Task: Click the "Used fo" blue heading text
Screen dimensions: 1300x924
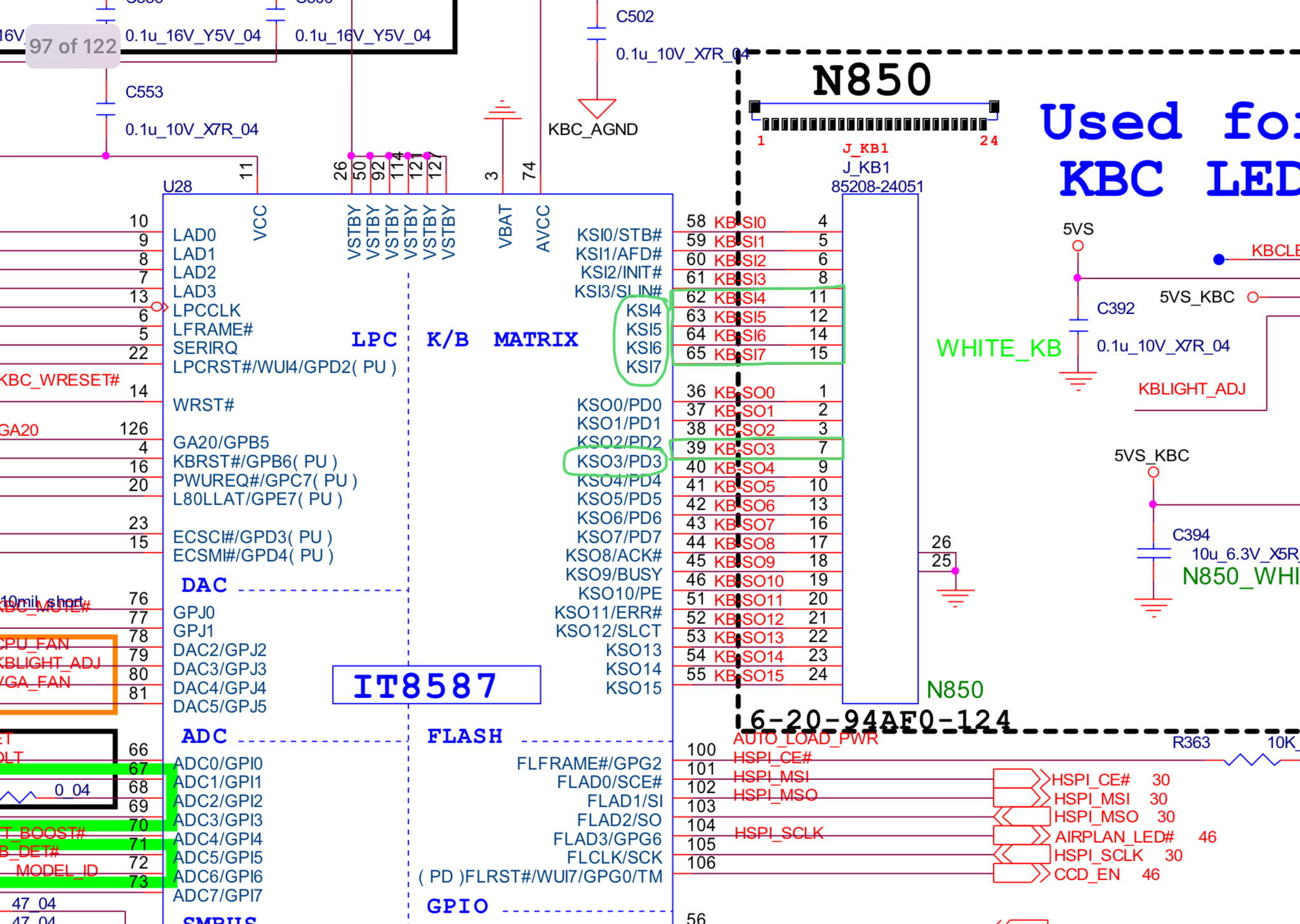Action: tap(1170, 122)
